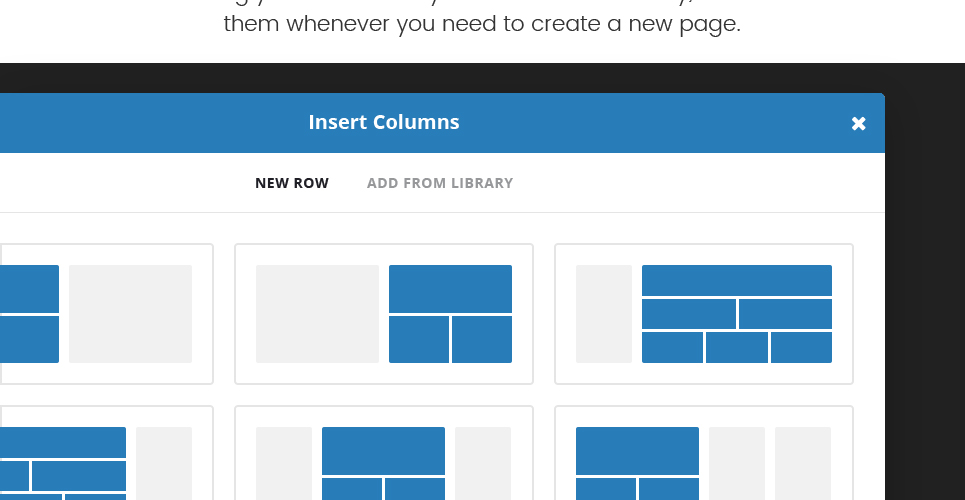Screen dimensions: 965x500
Task: Click the wide gray column left of the nested blue half
Action: tap(318, 314)
